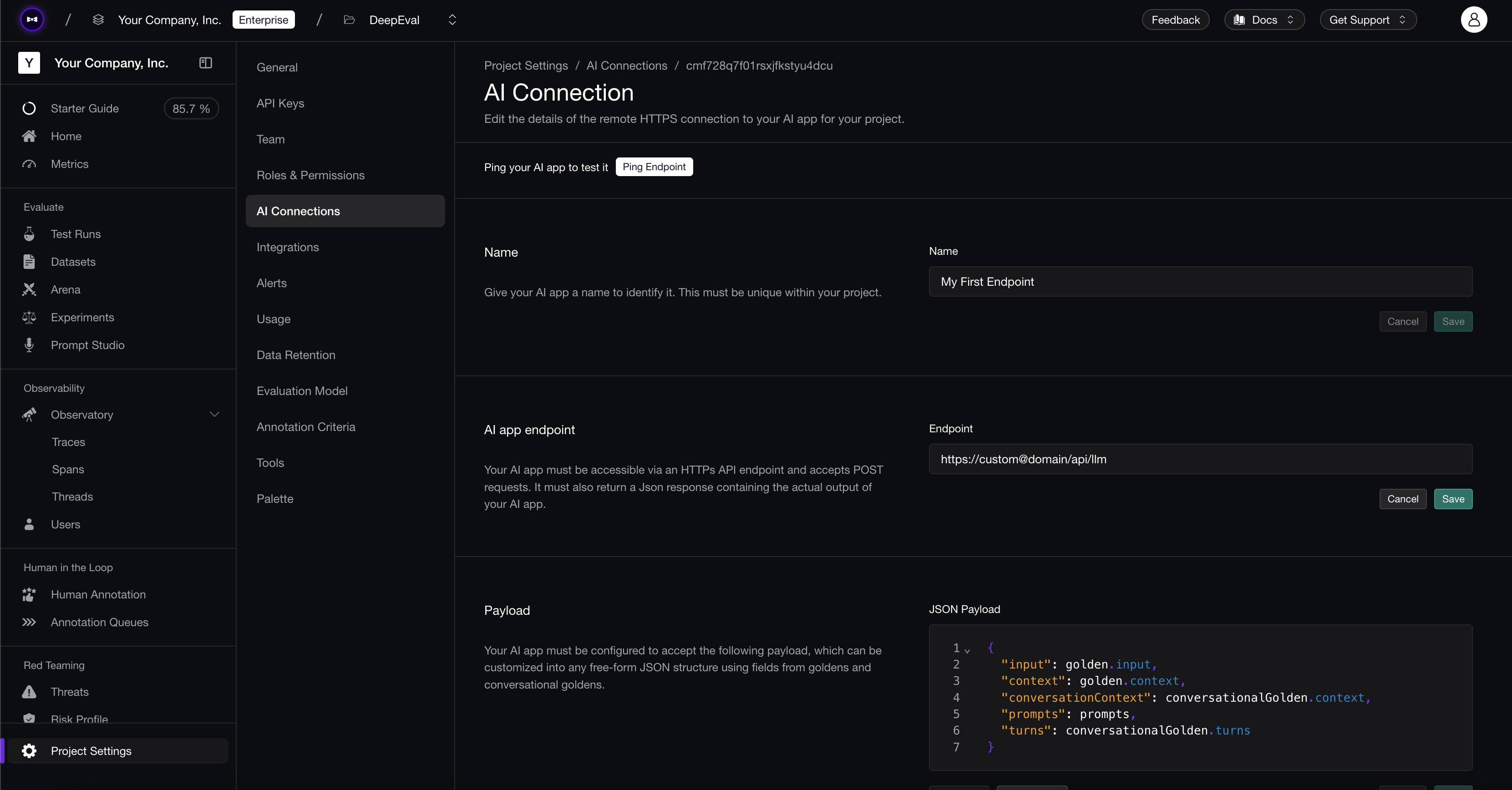Open Threats warning triangle icon
1512x790 pixels.
pyautogui.click(x=29, y=692)
